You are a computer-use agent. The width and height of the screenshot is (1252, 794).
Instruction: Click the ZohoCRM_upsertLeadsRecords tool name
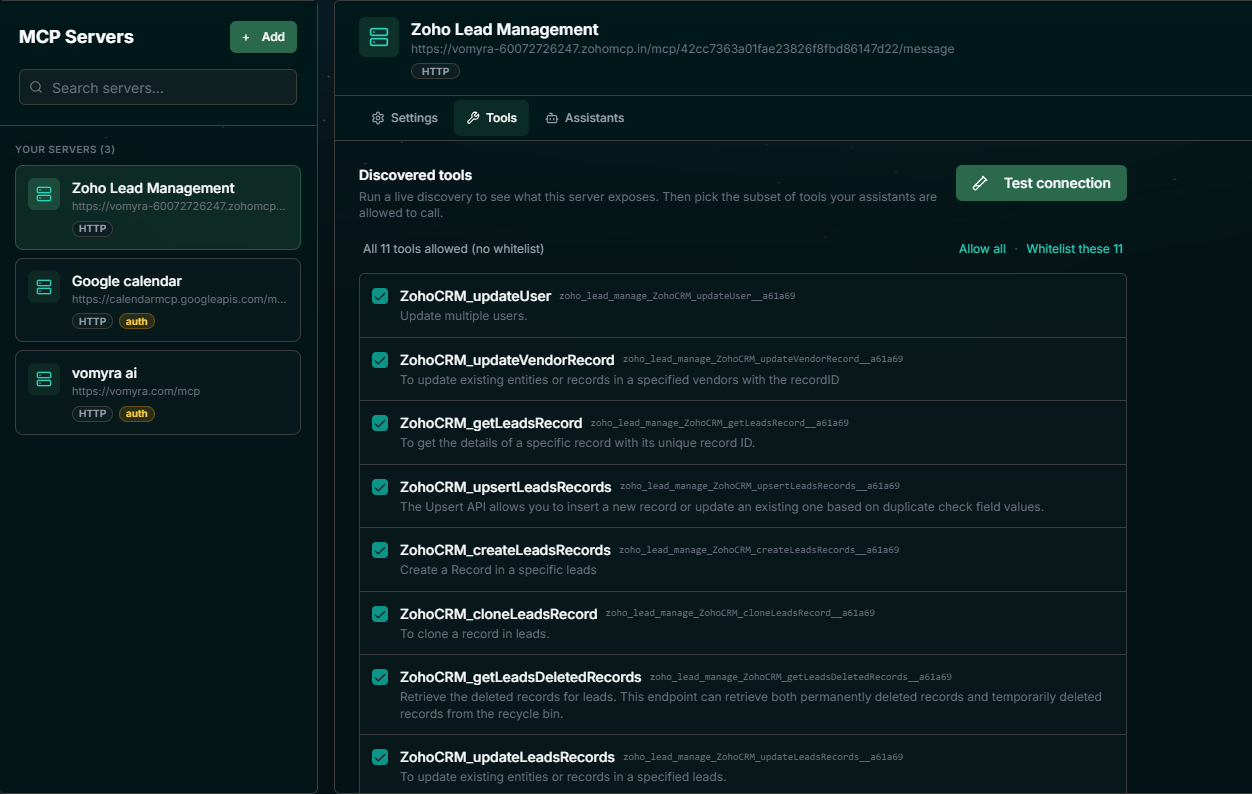tap(505, 487)
